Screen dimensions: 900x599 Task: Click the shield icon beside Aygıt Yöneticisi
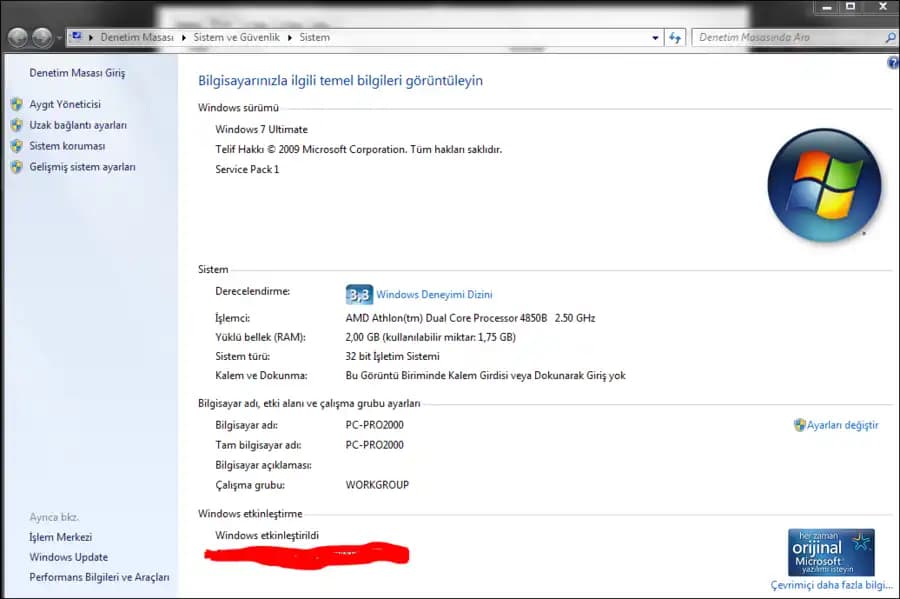[16, 104]
